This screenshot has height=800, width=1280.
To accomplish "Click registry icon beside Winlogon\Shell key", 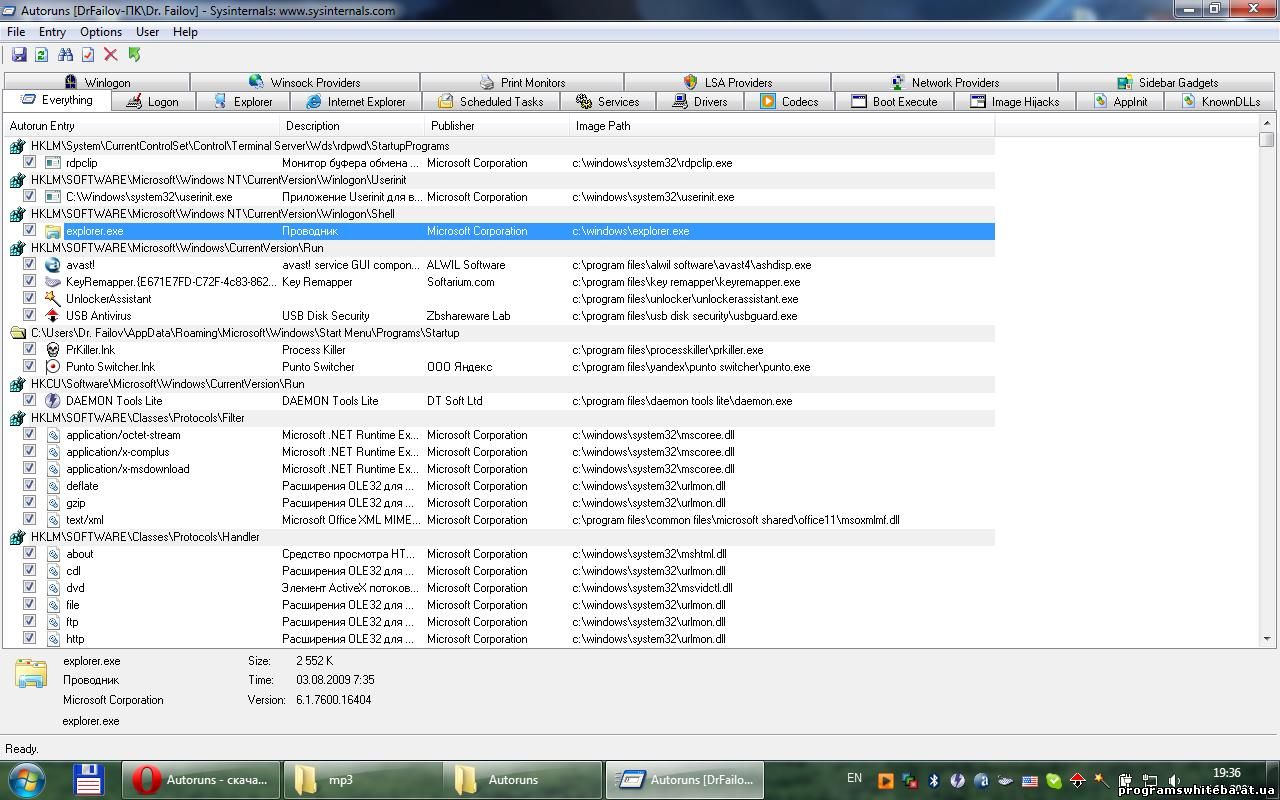I will click(x=18, y=214).
